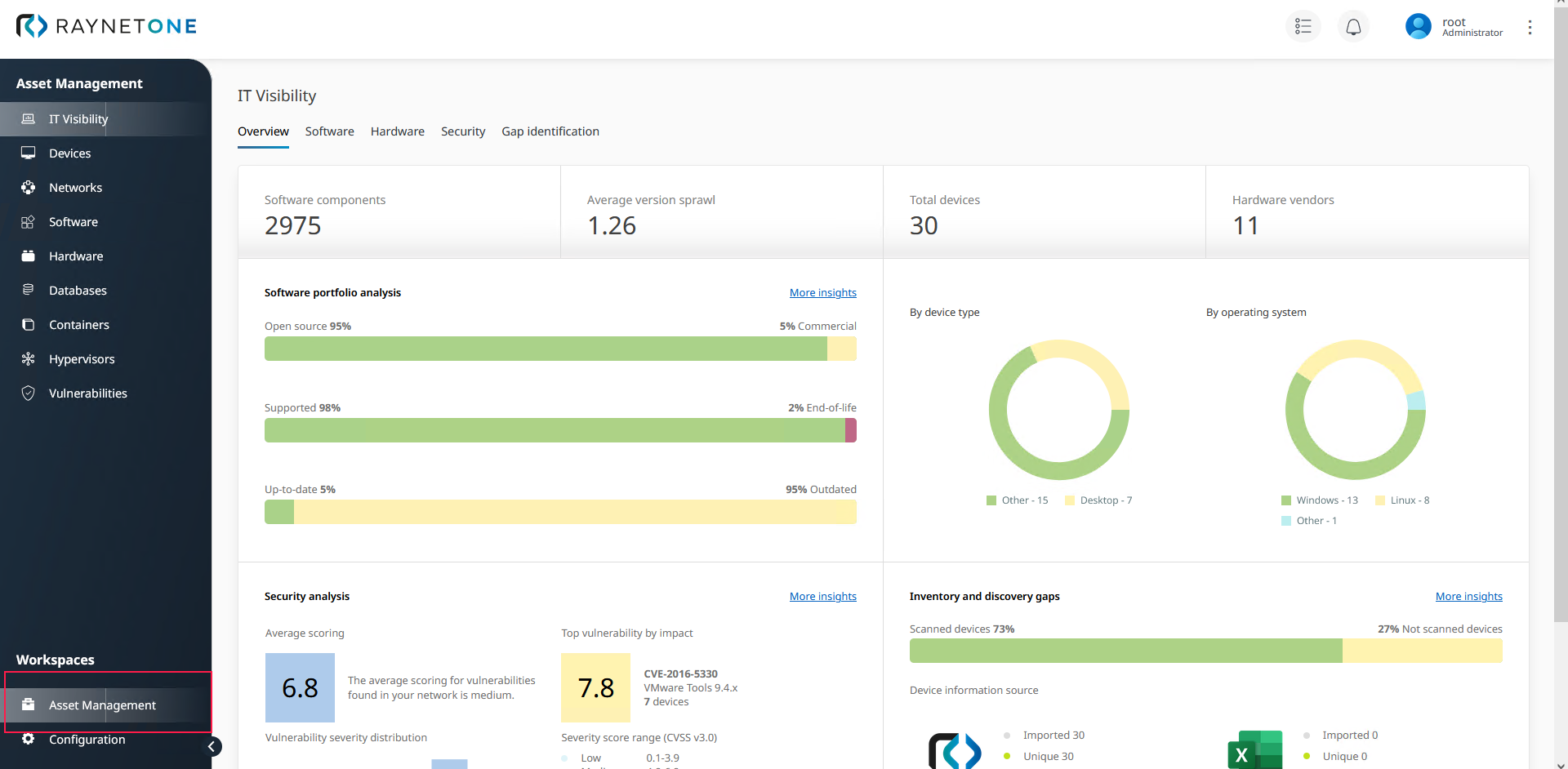Open More insights for Software portfolio analysis
This screenshot has height=769, width=1568.
(x=822, y=293)
